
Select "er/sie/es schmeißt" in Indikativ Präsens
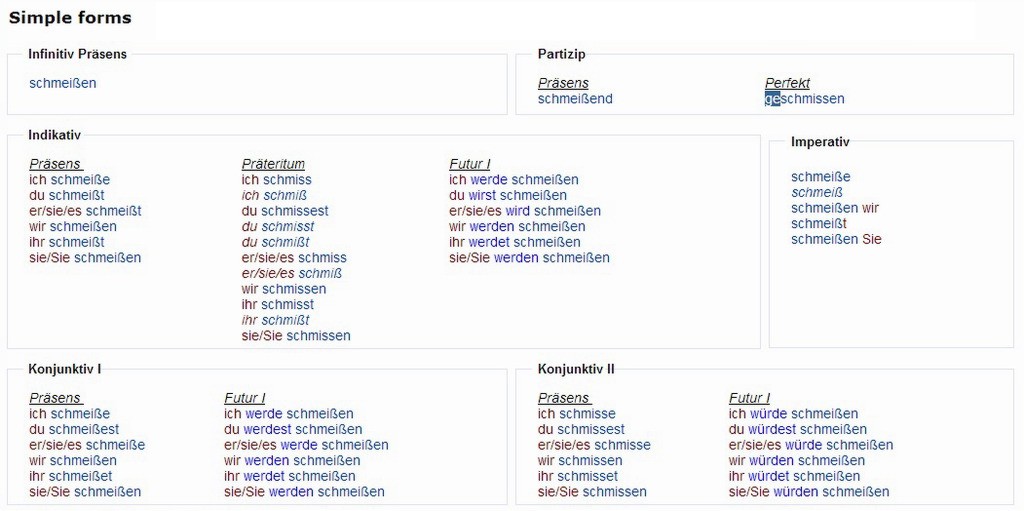85,211
